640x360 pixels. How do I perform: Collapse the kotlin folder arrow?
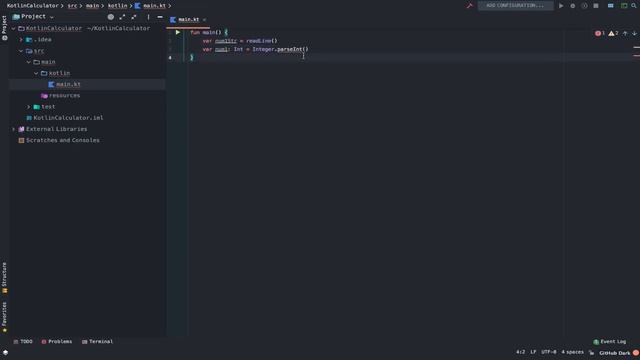pos(36,73)
